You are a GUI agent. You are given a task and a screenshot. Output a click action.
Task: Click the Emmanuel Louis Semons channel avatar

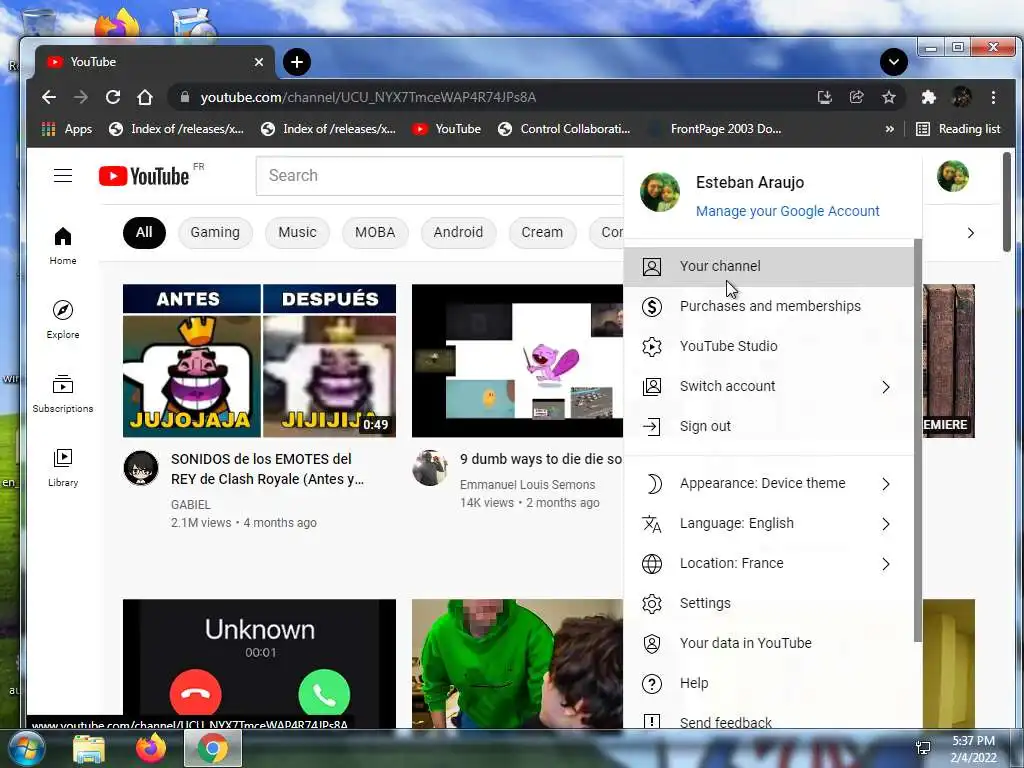click(430, 468)
